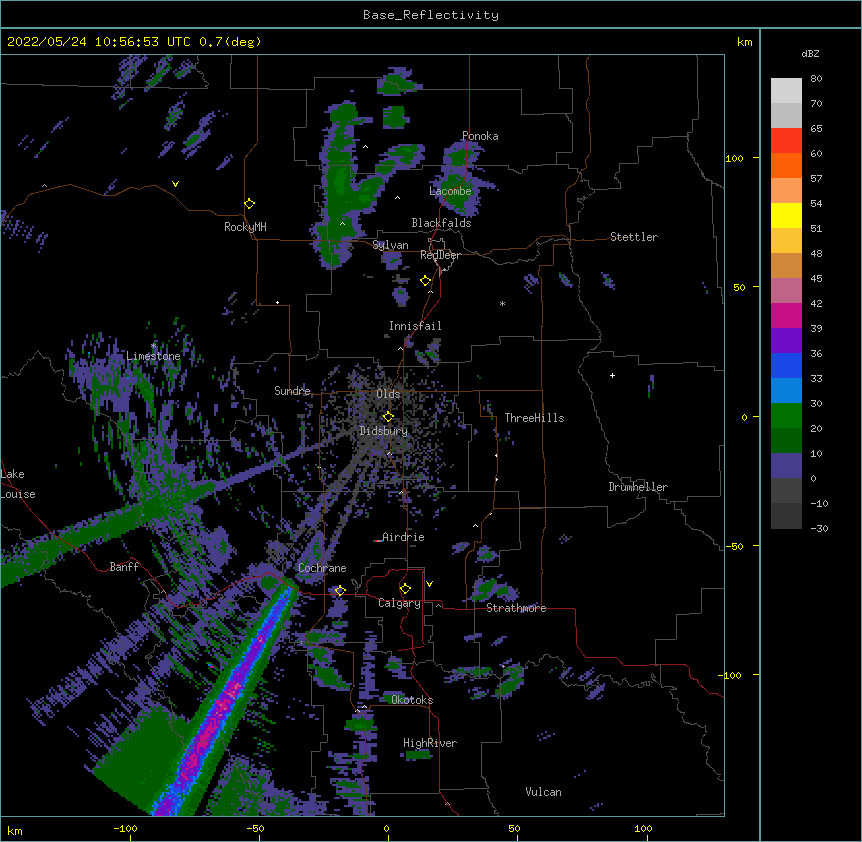The image size is (862, 842).
Task: Click the yellow station marker south of RedDeer
Action: (x=426, y=281)
